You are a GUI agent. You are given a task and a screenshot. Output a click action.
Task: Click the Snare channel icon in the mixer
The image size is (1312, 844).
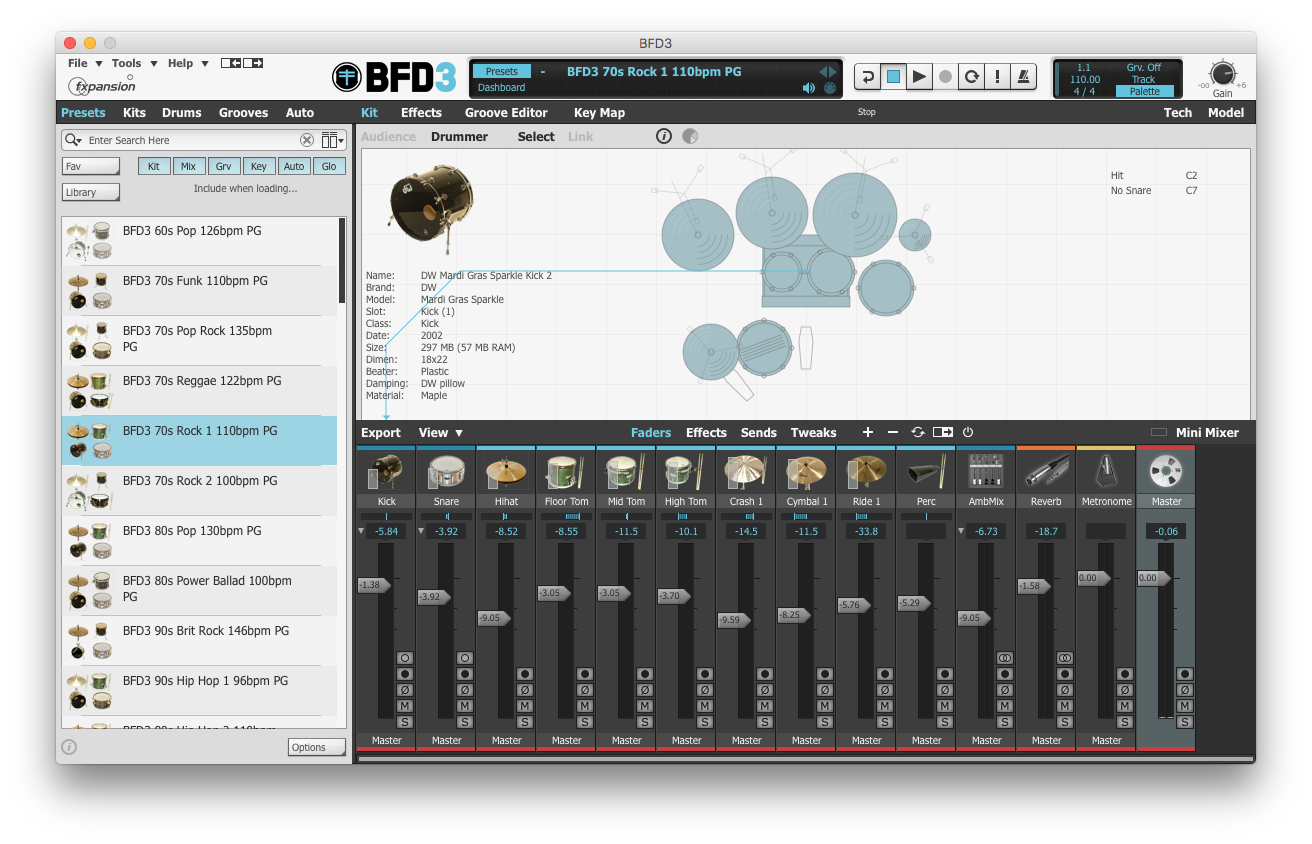click(446, 471)
